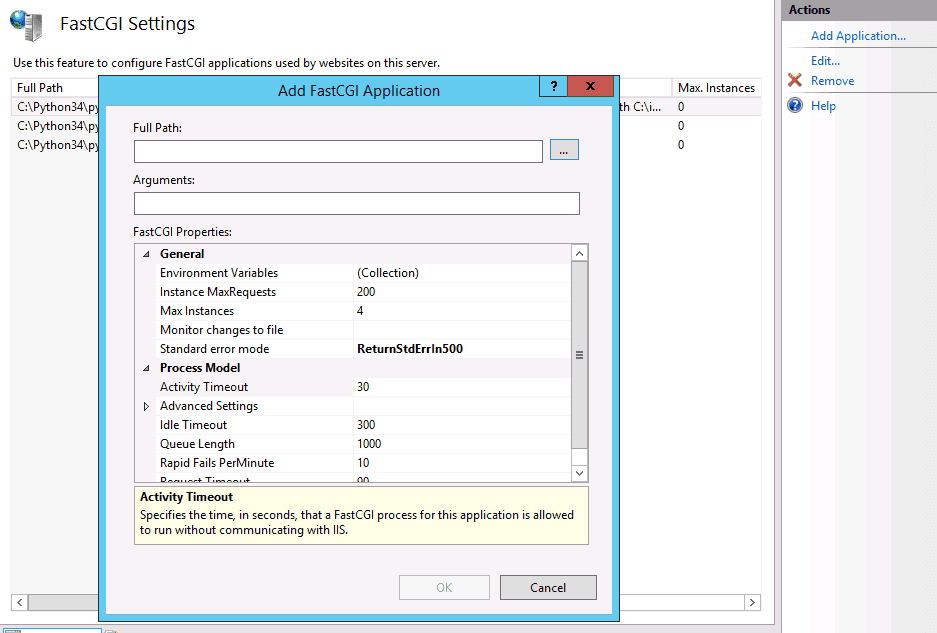
Task: Collapse the General properties group
Action: [x=146, y=253]
